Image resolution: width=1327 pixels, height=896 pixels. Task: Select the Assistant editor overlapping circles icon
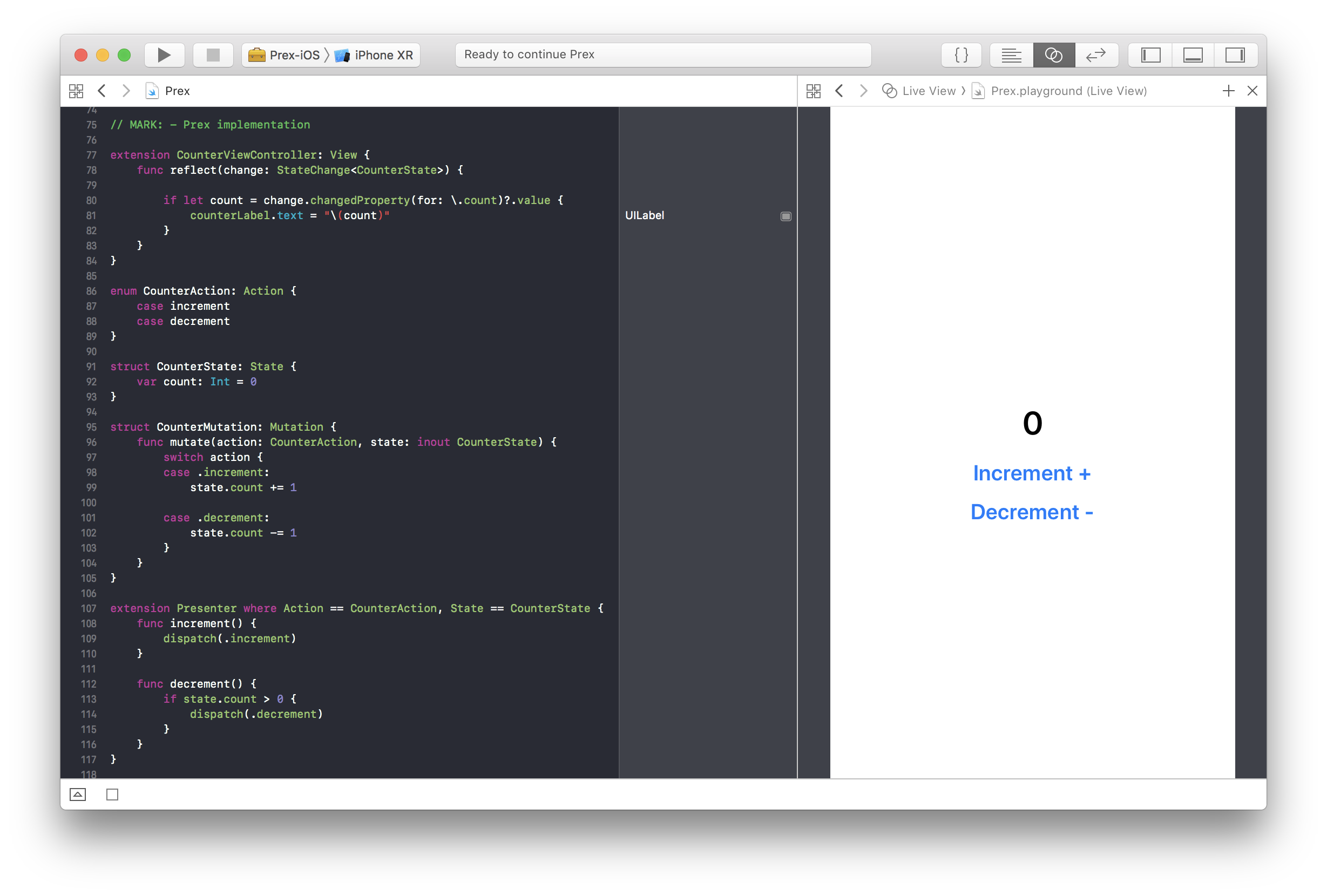click(1053, 55)
